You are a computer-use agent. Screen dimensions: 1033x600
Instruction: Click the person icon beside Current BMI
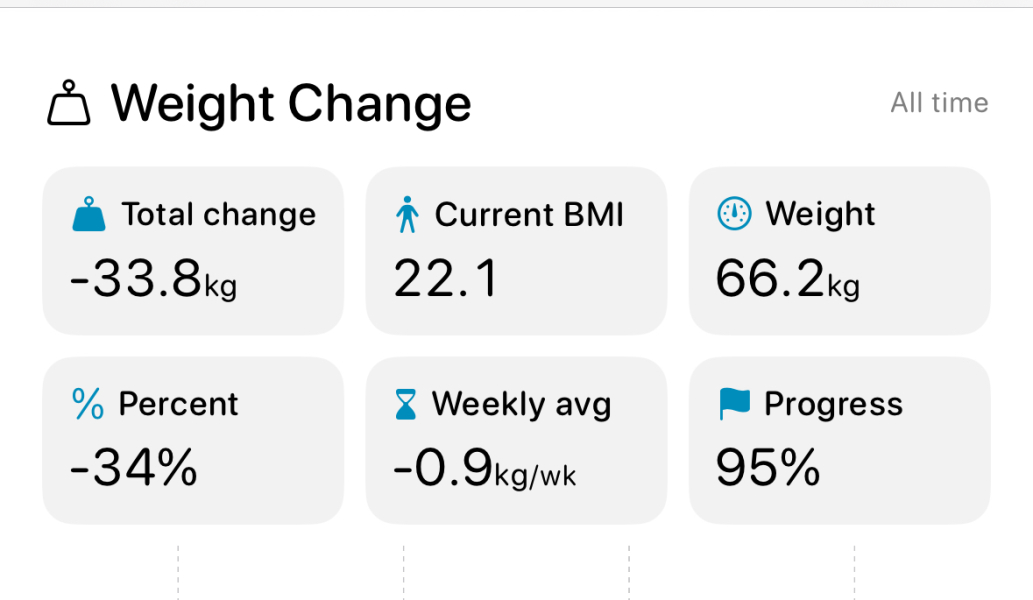[406, 215]
